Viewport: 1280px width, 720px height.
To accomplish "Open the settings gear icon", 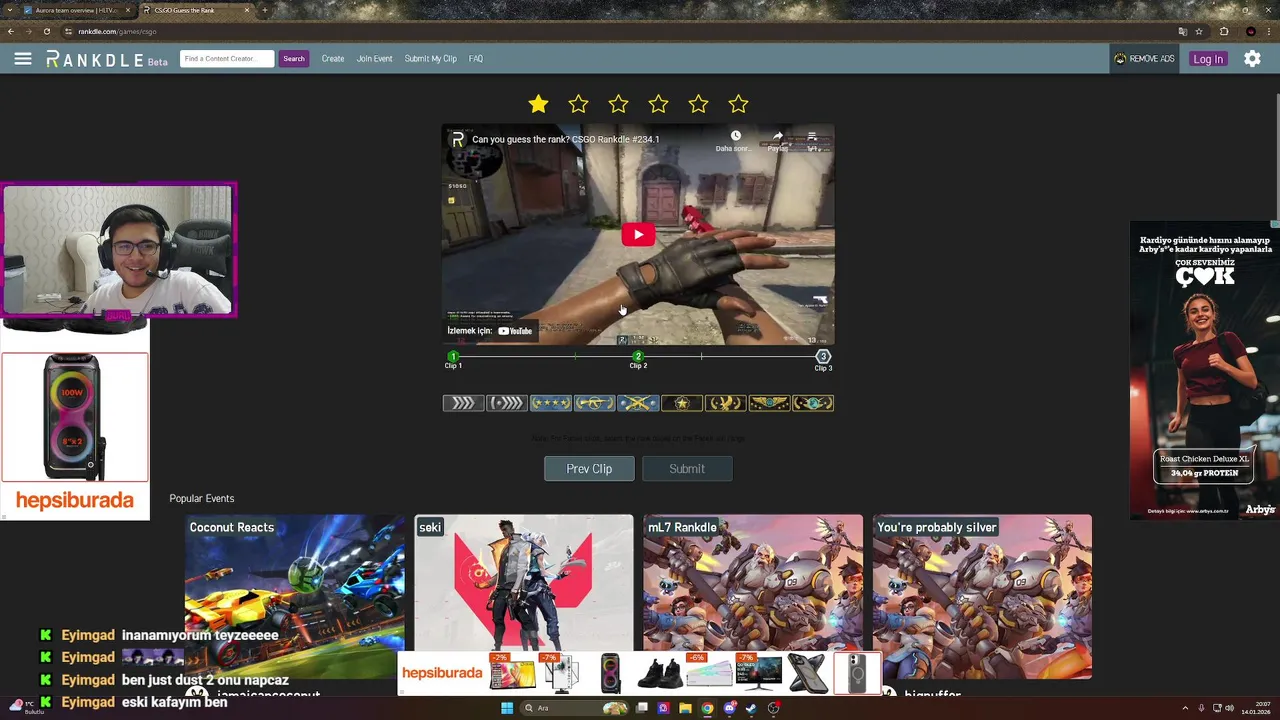I will [x=1252, y=59].
